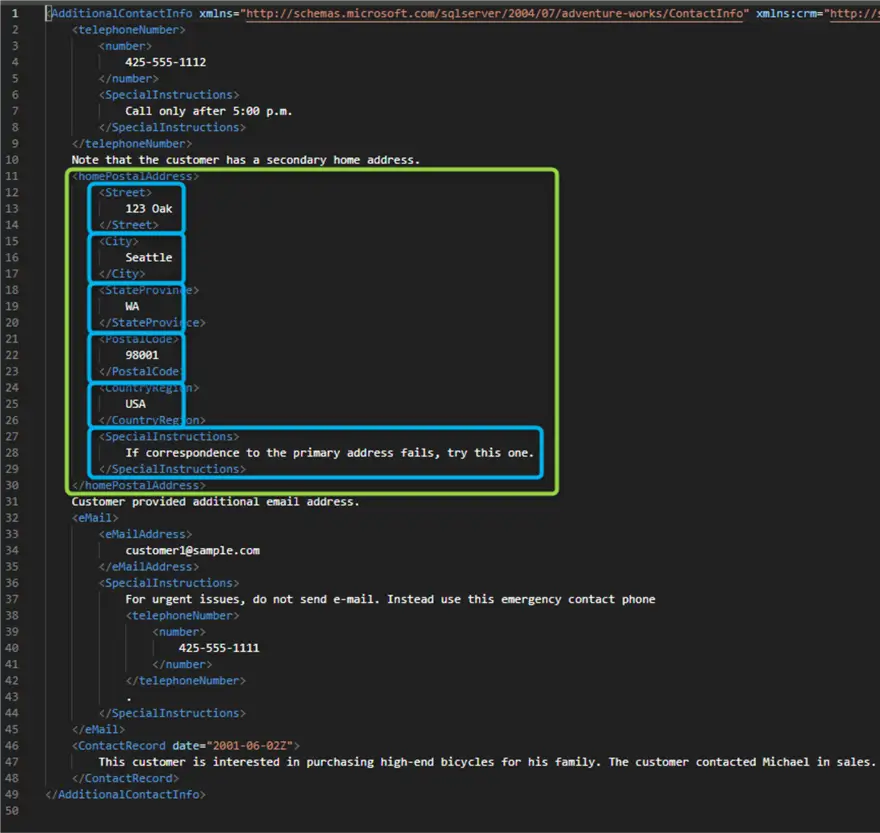Click the 'Customer provided additional email address' text
The height and width of the screenshot is (833, 880).
point(215,501)
